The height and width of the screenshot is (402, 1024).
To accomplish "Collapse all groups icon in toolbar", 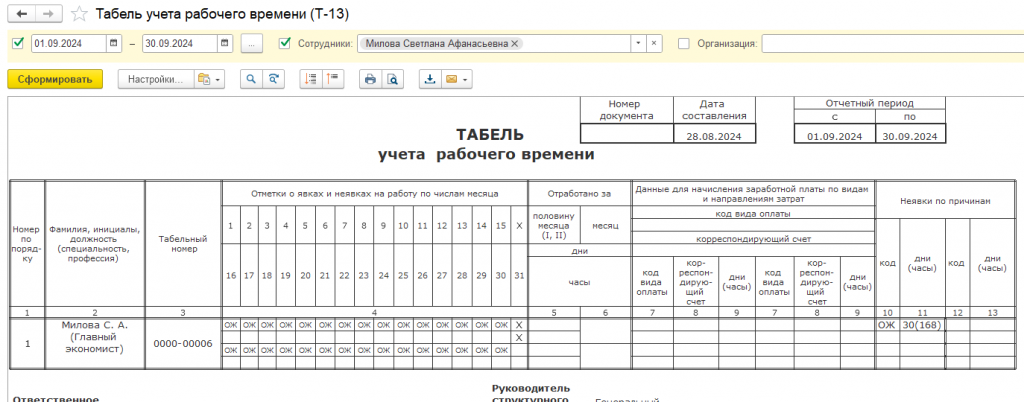I will 332,80.
